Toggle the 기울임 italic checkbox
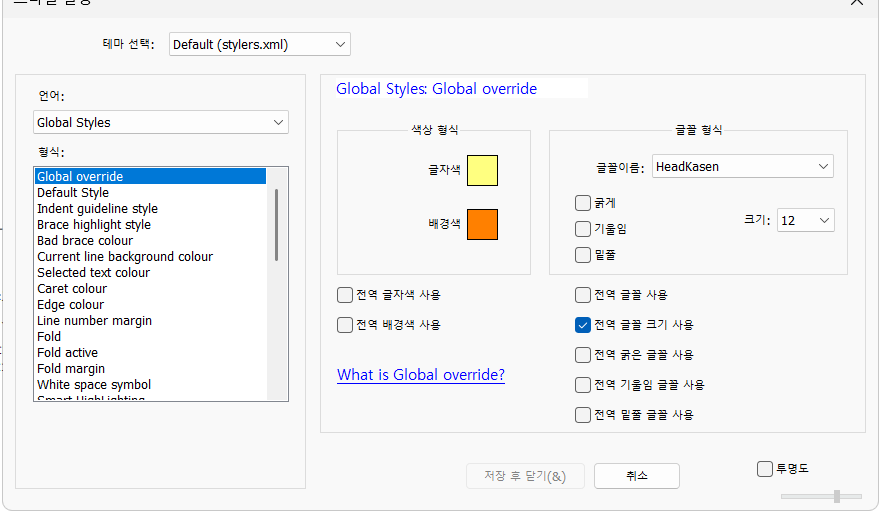 [x=583, y=229]
